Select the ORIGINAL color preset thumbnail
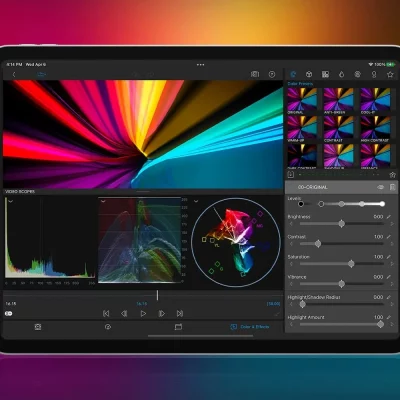Viewport: 400px width, 400px height. tap(302, 99)
